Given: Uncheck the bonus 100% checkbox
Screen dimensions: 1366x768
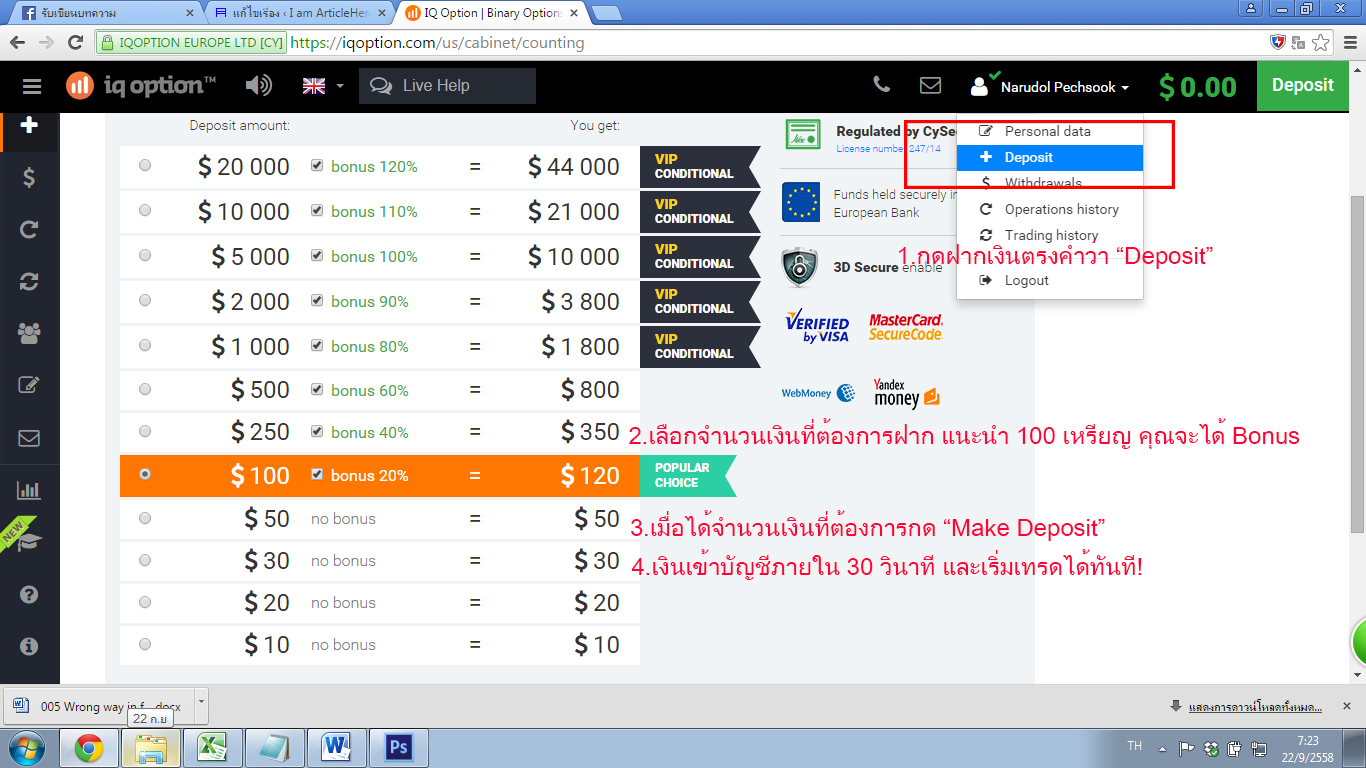Looking at the screenshot, I should 317,255.
